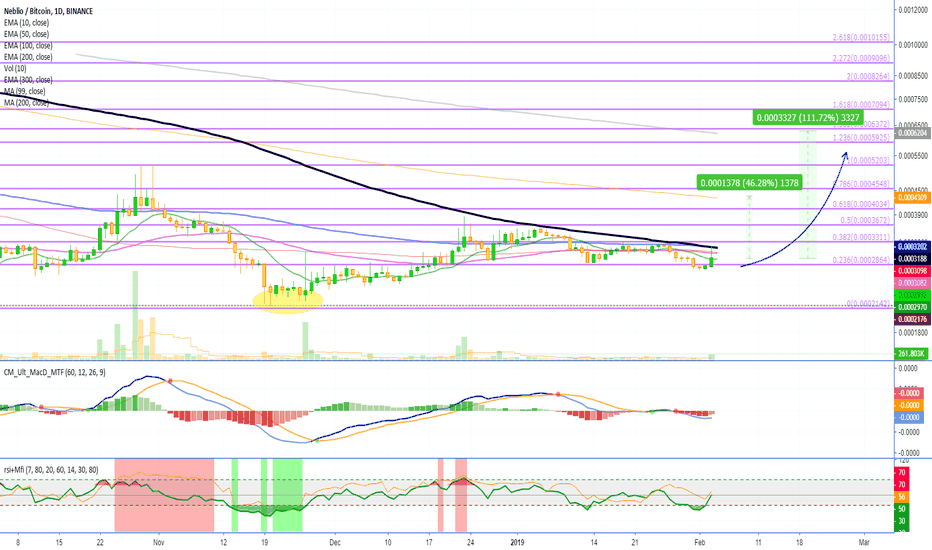Click the pink 0.0003082 price tag

coord(912,283)
